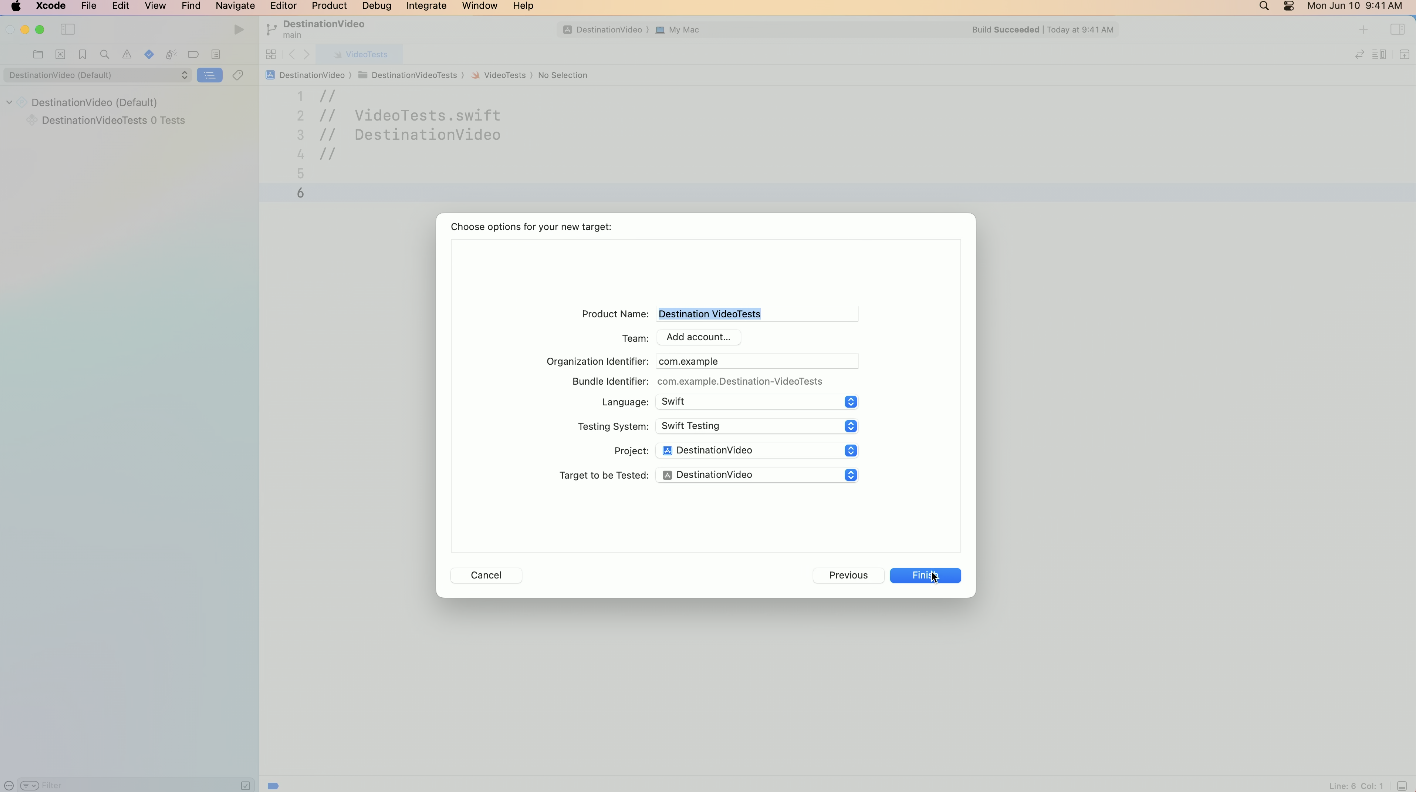
Task: Click the Run play button
Action: click(x=238, y=30)
